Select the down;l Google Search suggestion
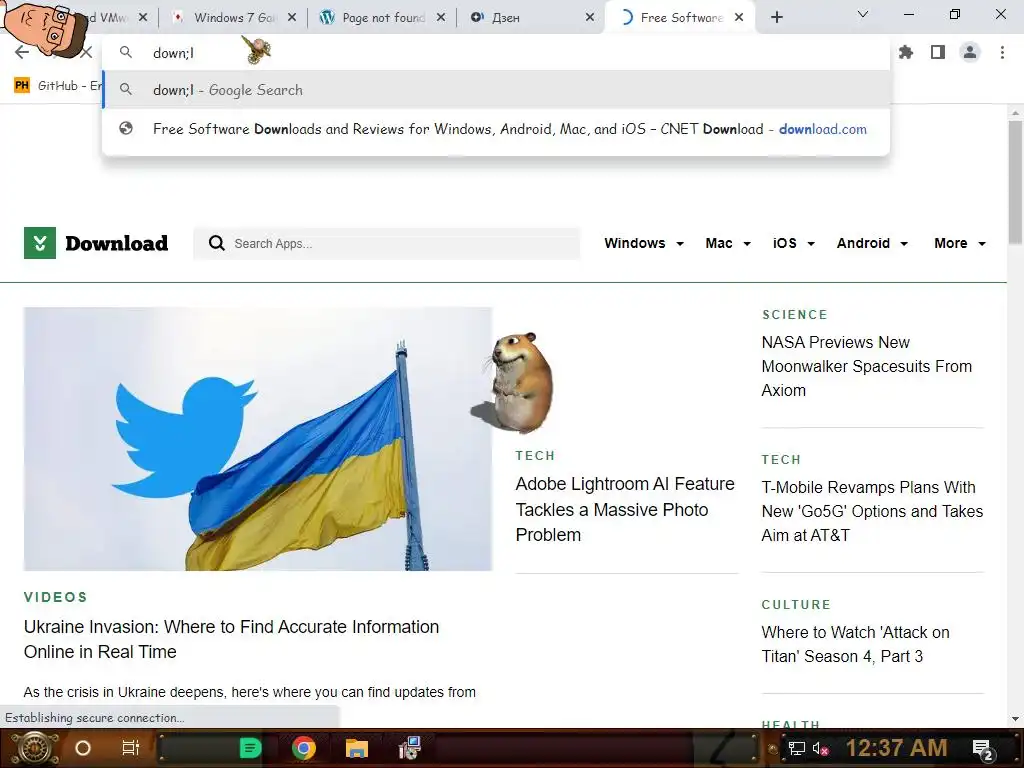This screenshot has width=1024, height=768. pyautogui.click(x=496, y=90)
